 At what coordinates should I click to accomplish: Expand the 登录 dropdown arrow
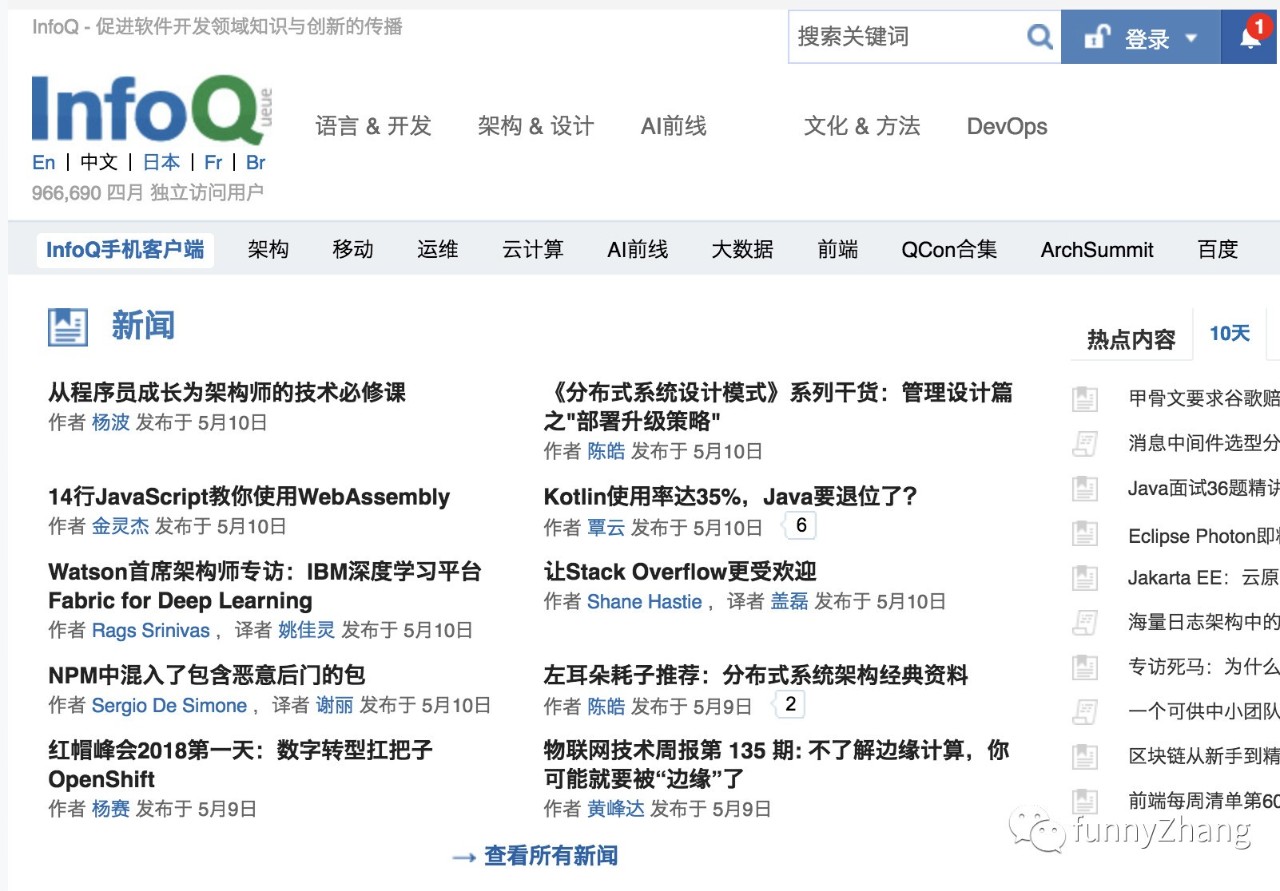pos(1191,38)
